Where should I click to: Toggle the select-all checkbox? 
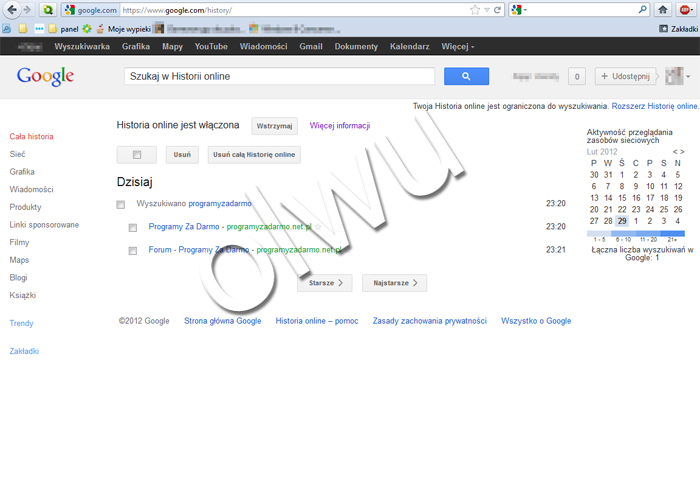[137, 154]
